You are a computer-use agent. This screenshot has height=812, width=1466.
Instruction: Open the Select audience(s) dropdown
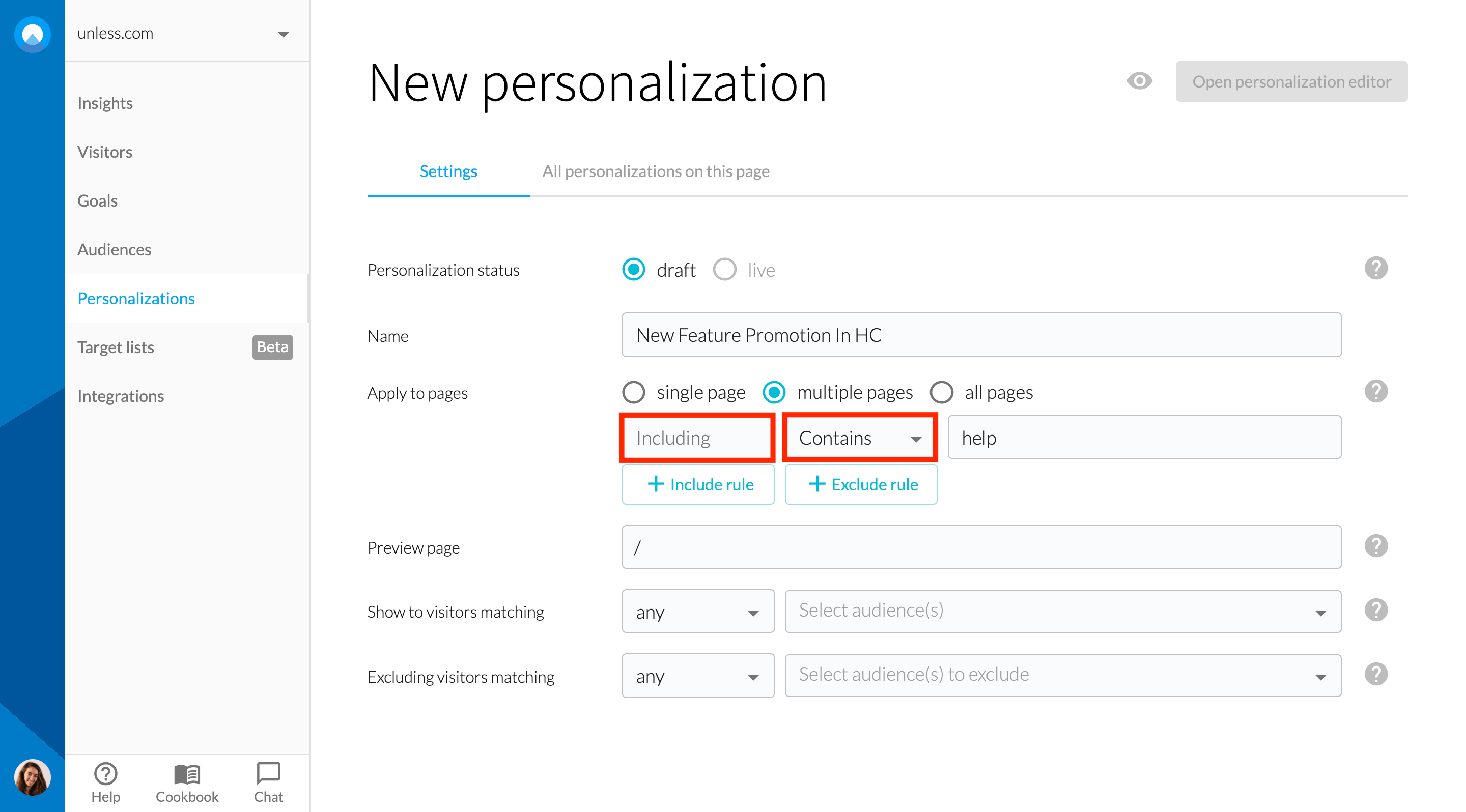[x=1062, y=611]
